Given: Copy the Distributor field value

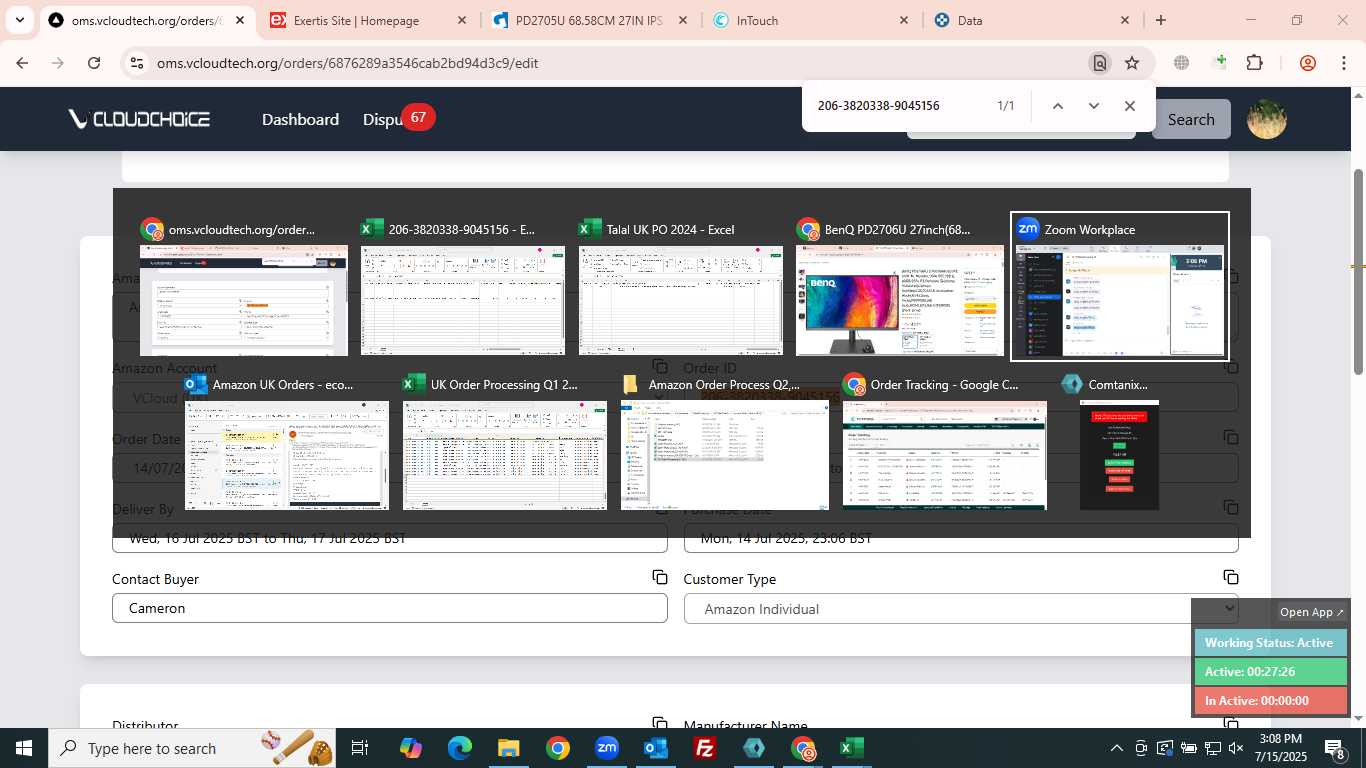Looking at the screenshot, I should tap(660, 724).
